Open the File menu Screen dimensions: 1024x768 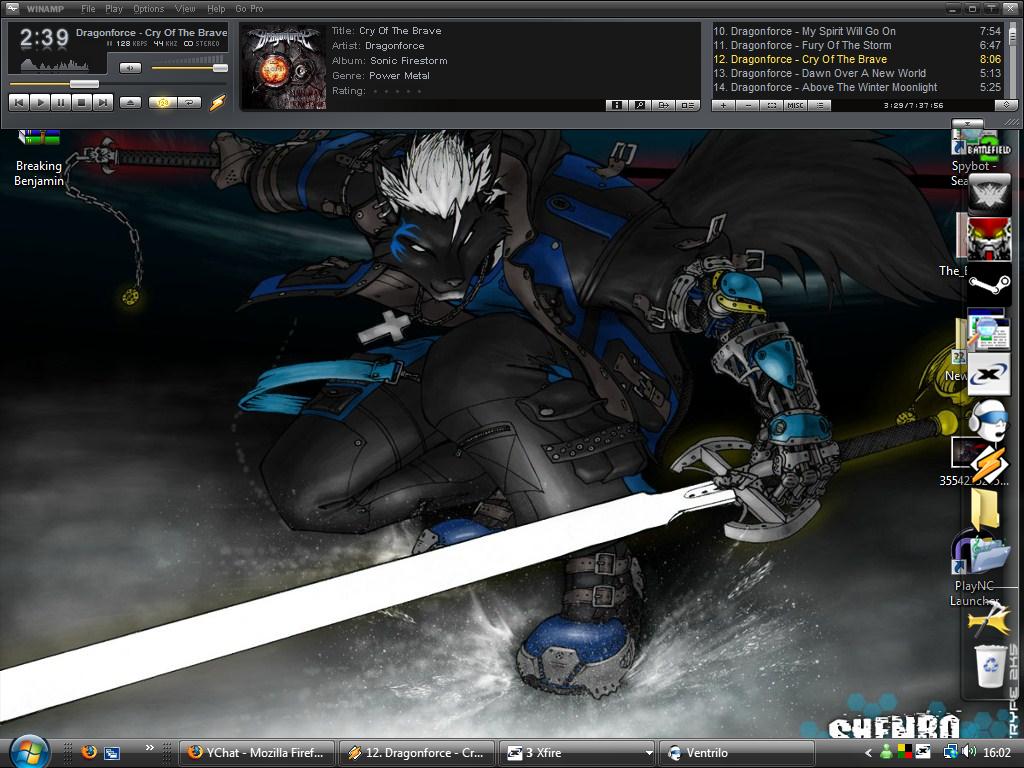tap(88, 8)
